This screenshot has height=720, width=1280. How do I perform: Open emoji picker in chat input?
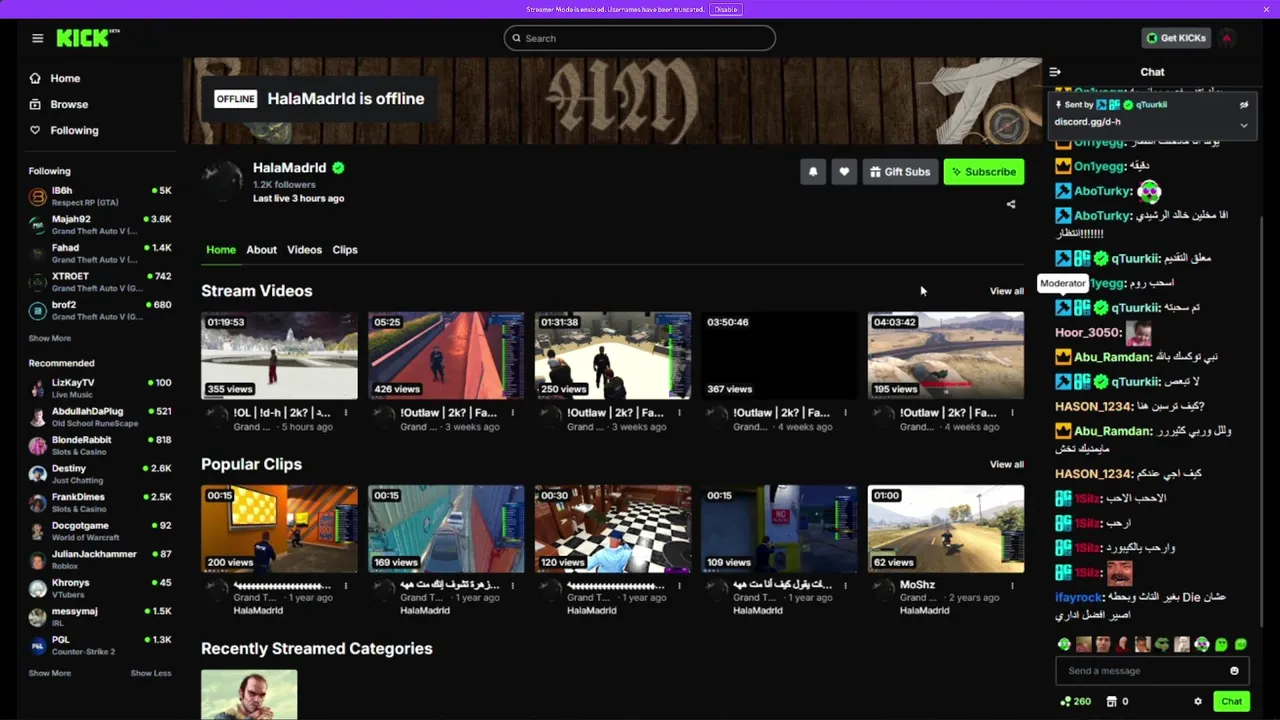coord(1234,671)
